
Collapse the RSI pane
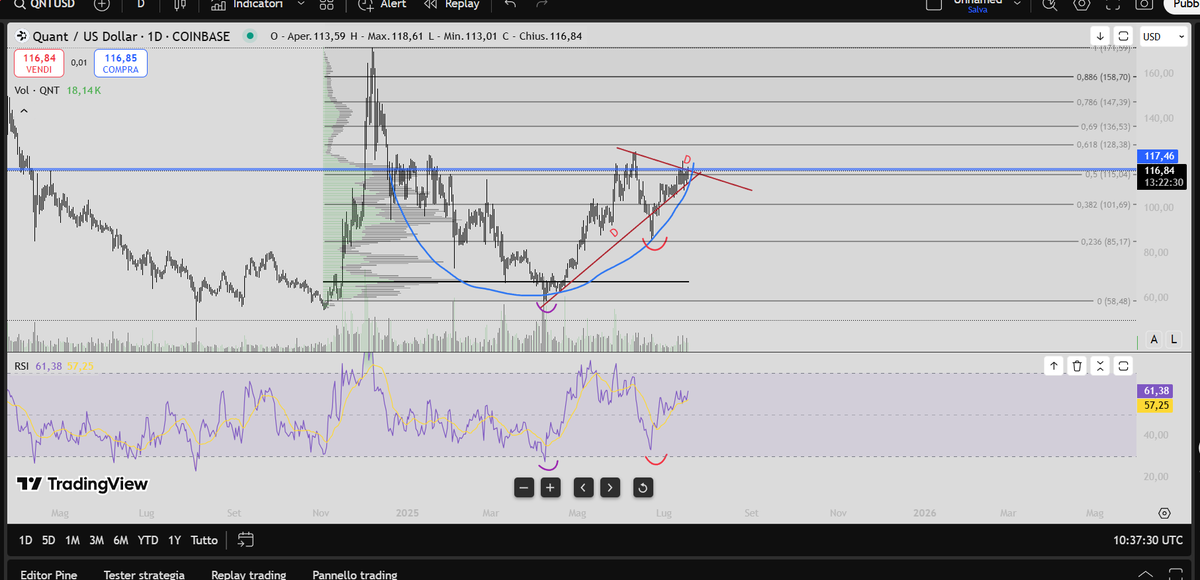[1100, 366]
